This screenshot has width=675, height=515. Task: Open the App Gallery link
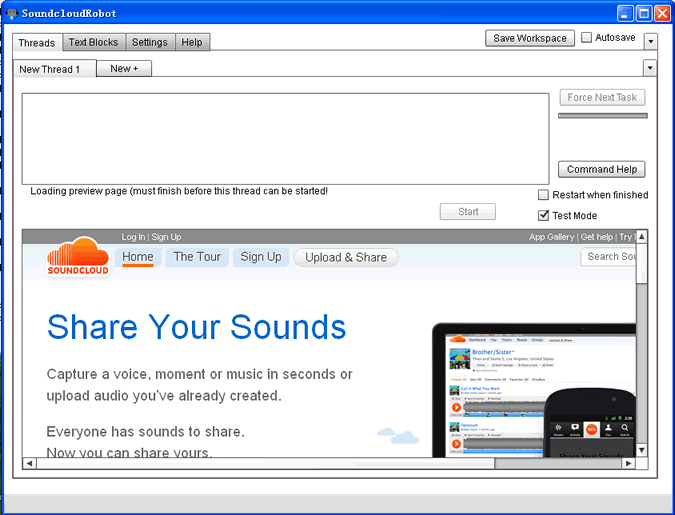click(551, 237)
